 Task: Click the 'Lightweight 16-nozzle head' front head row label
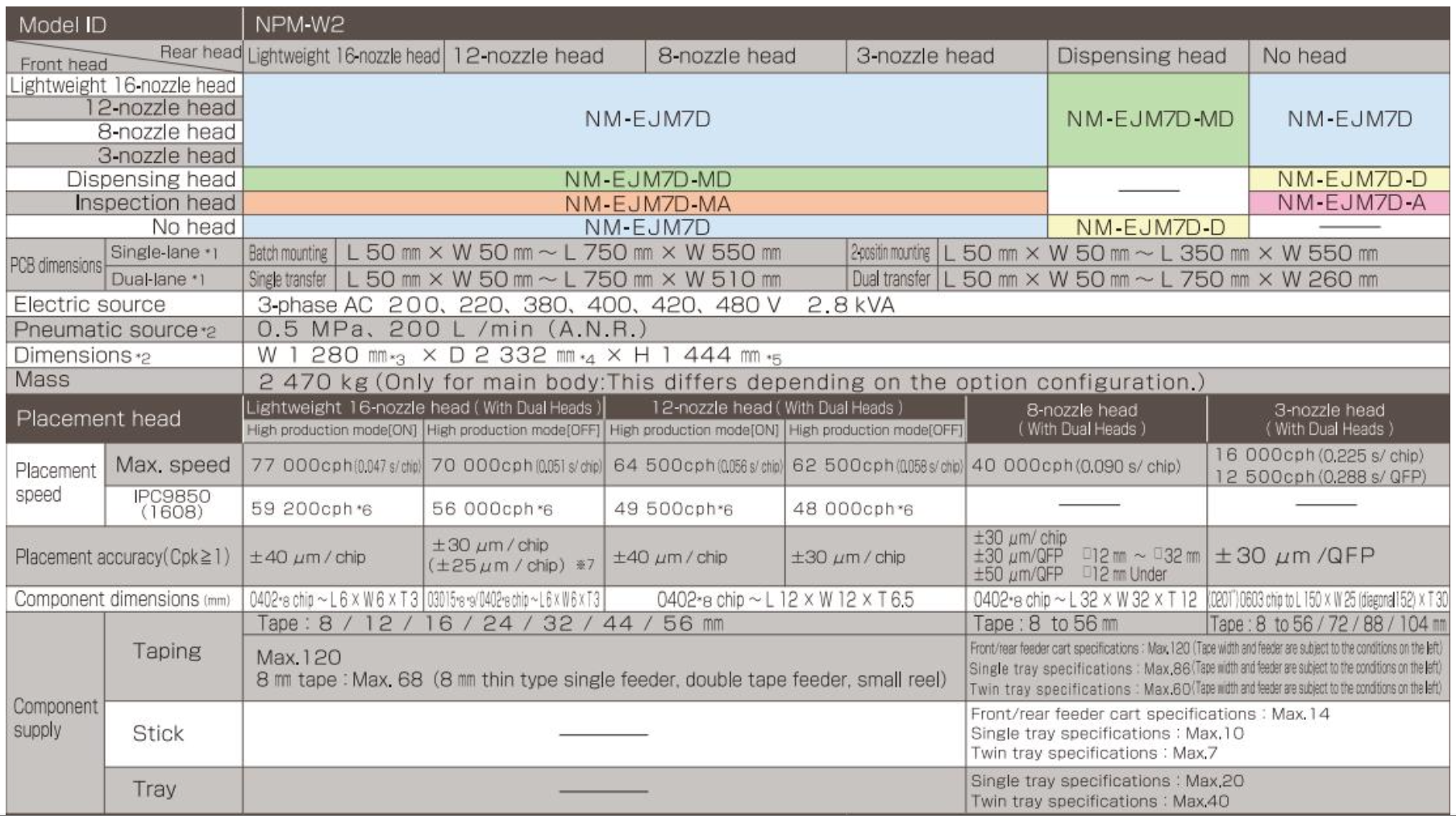point(123,85)
